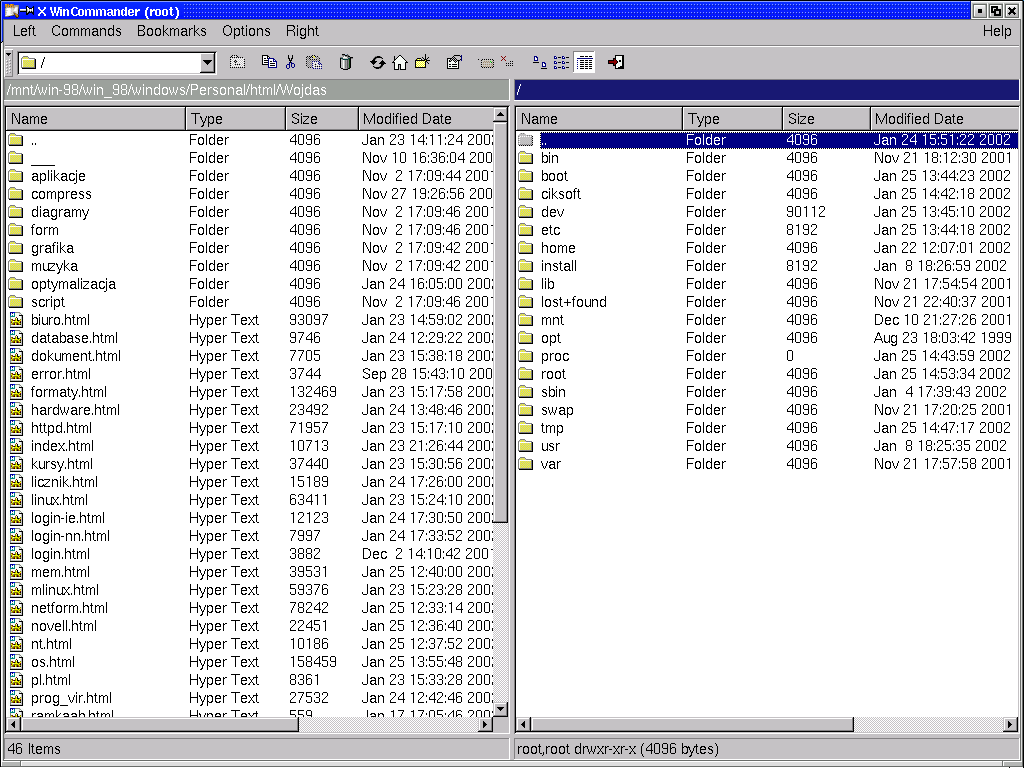The width and height of the screenshot is (1024, 768).
Task: Sort right panel by Modified Date column
Action: [944, 119]
